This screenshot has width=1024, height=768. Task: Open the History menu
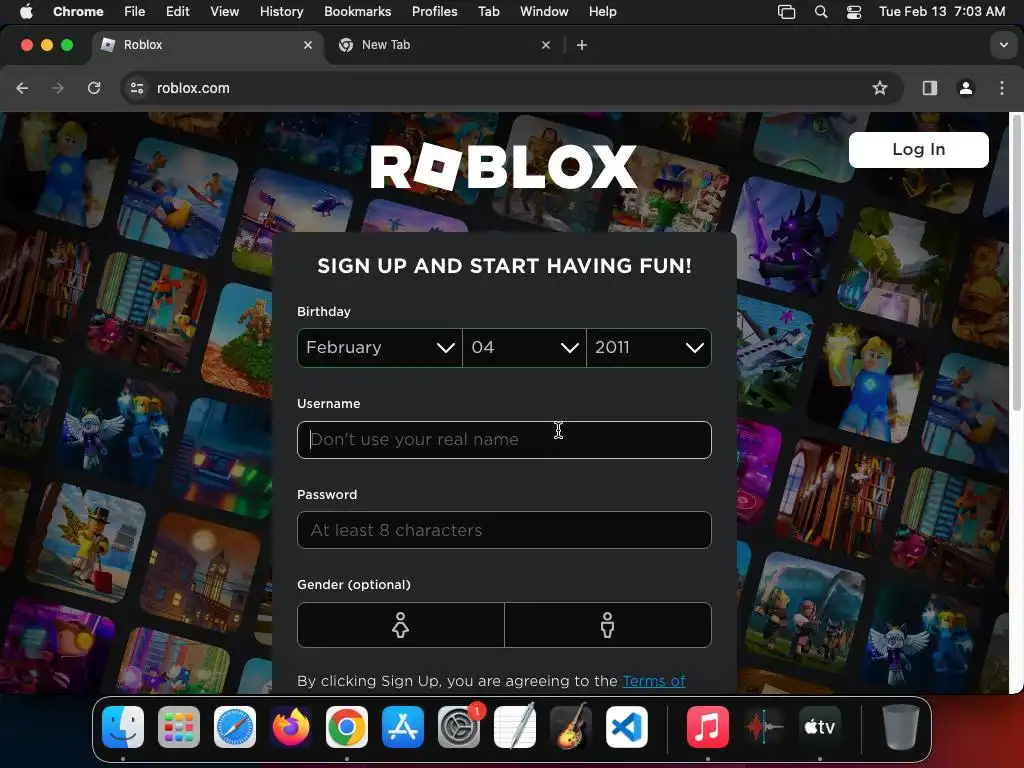click(x=281, y=11)
